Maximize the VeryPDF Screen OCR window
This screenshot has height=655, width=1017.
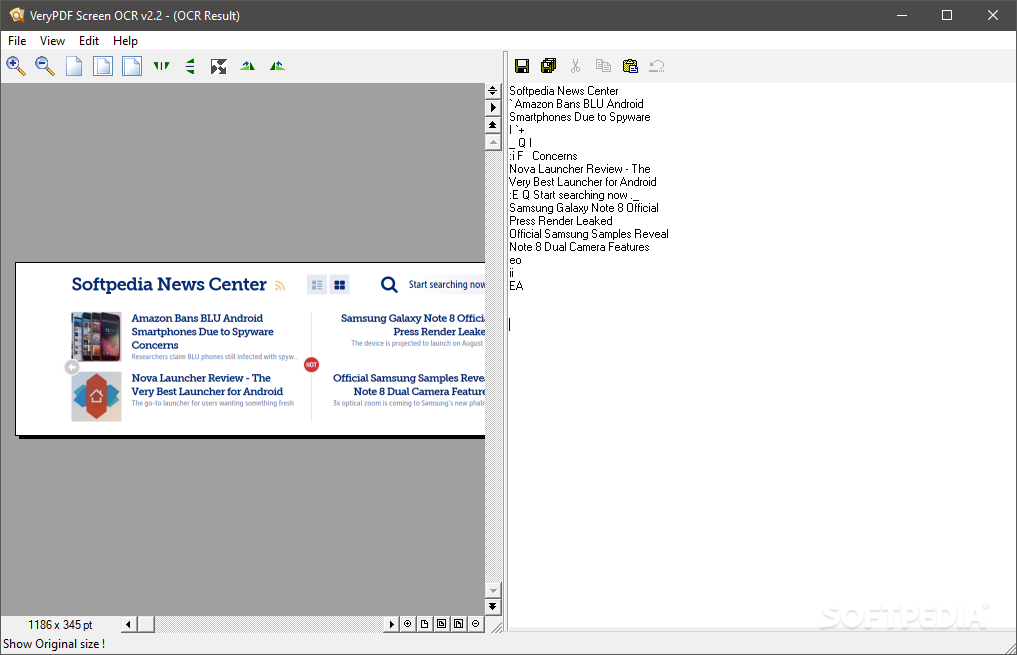pyautogui.click(x=947, y=15)
